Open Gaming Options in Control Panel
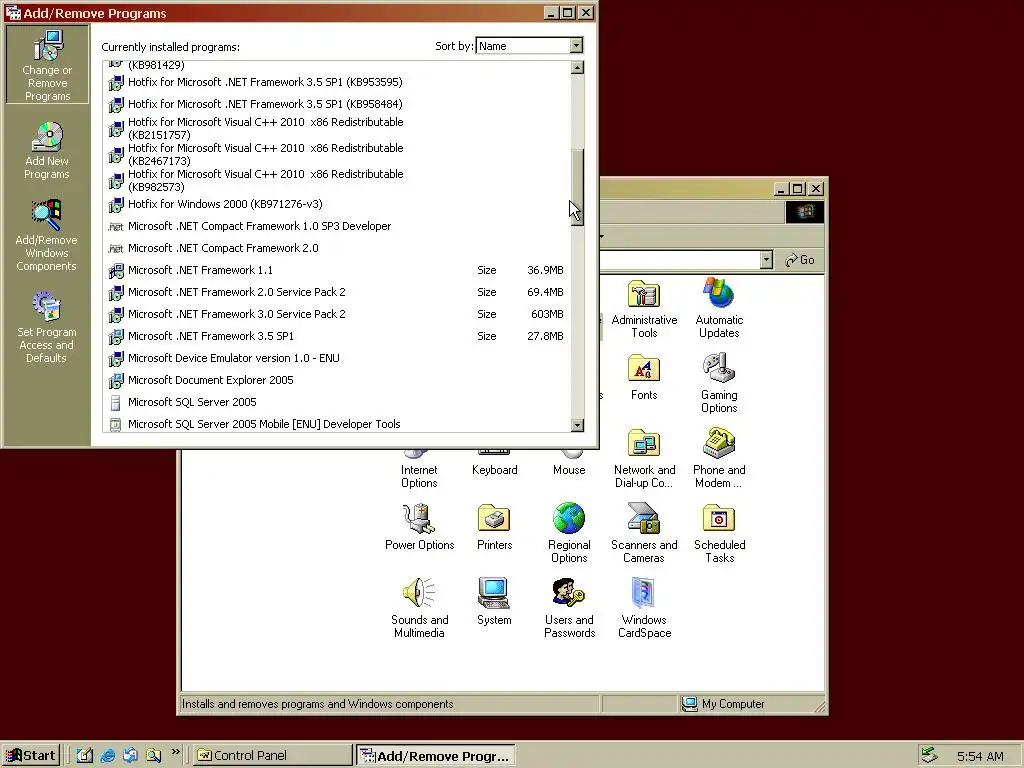This screenshot has height=768, width=1024. point(719,383)
